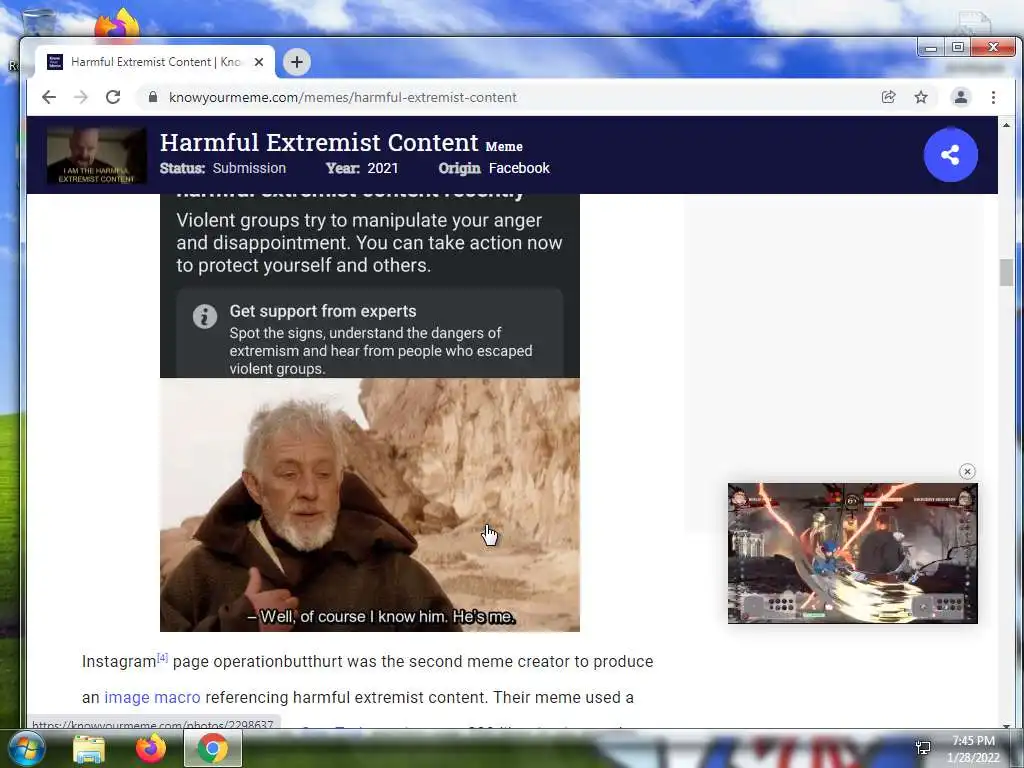1024x768 pixels.
Task: Bookmark this page with the star
Action: (921, 97)
